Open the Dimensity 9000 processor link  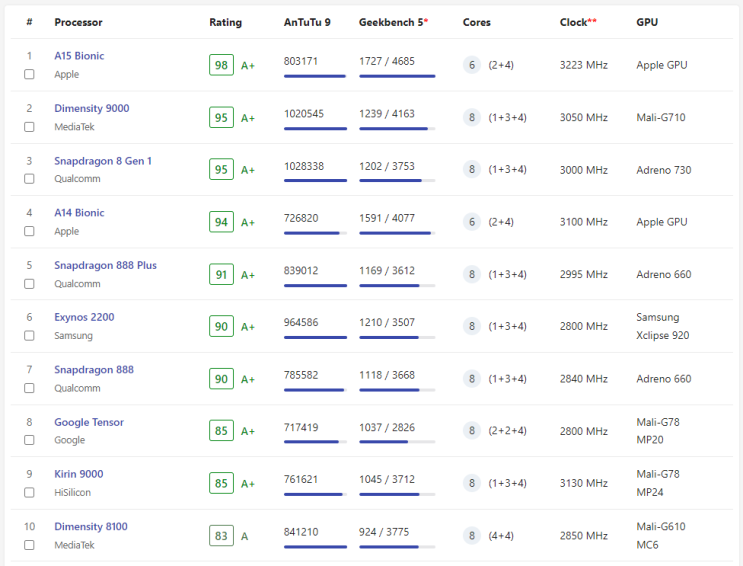tap(91, 108)
